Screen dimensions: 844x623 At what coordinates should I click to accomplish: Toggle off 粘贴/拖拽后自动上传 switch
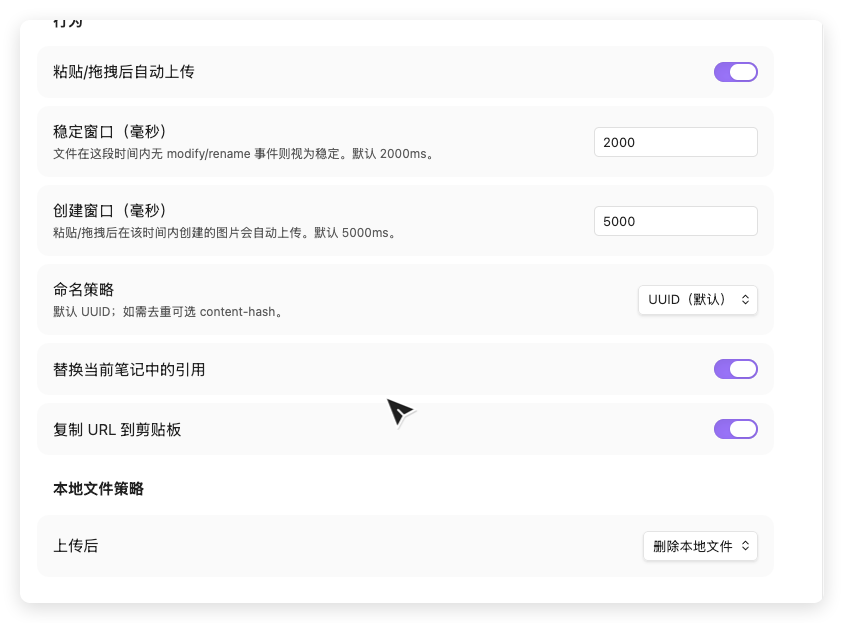pos(735,72)
